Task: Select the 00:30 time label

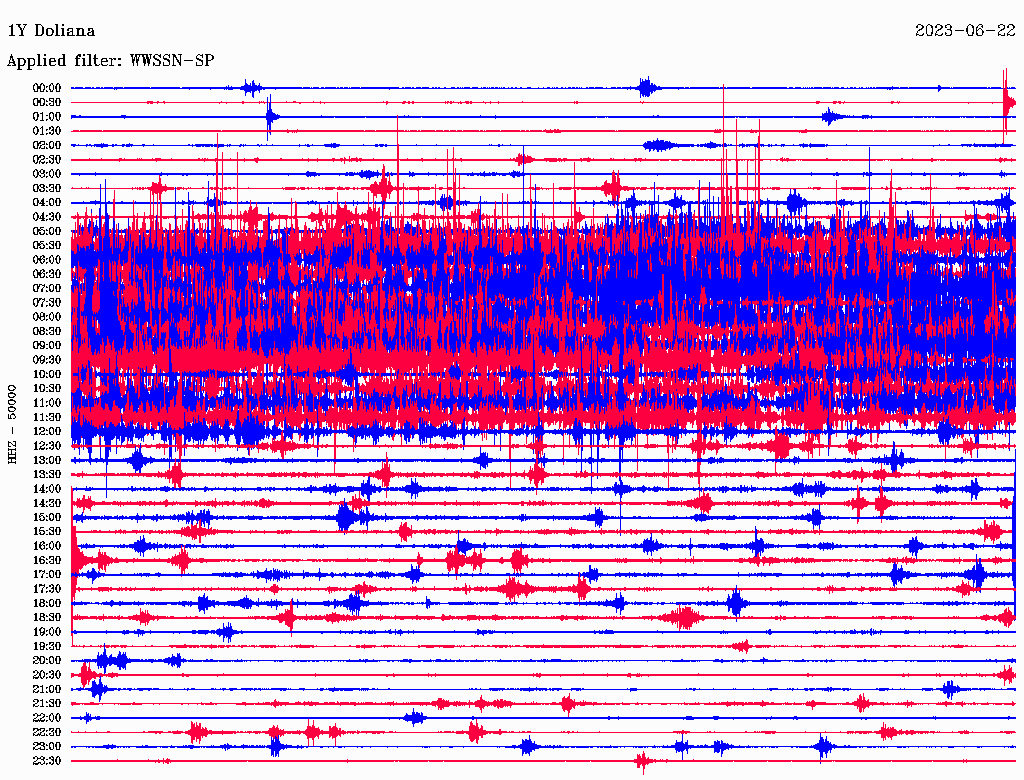Action: (47, 103)
